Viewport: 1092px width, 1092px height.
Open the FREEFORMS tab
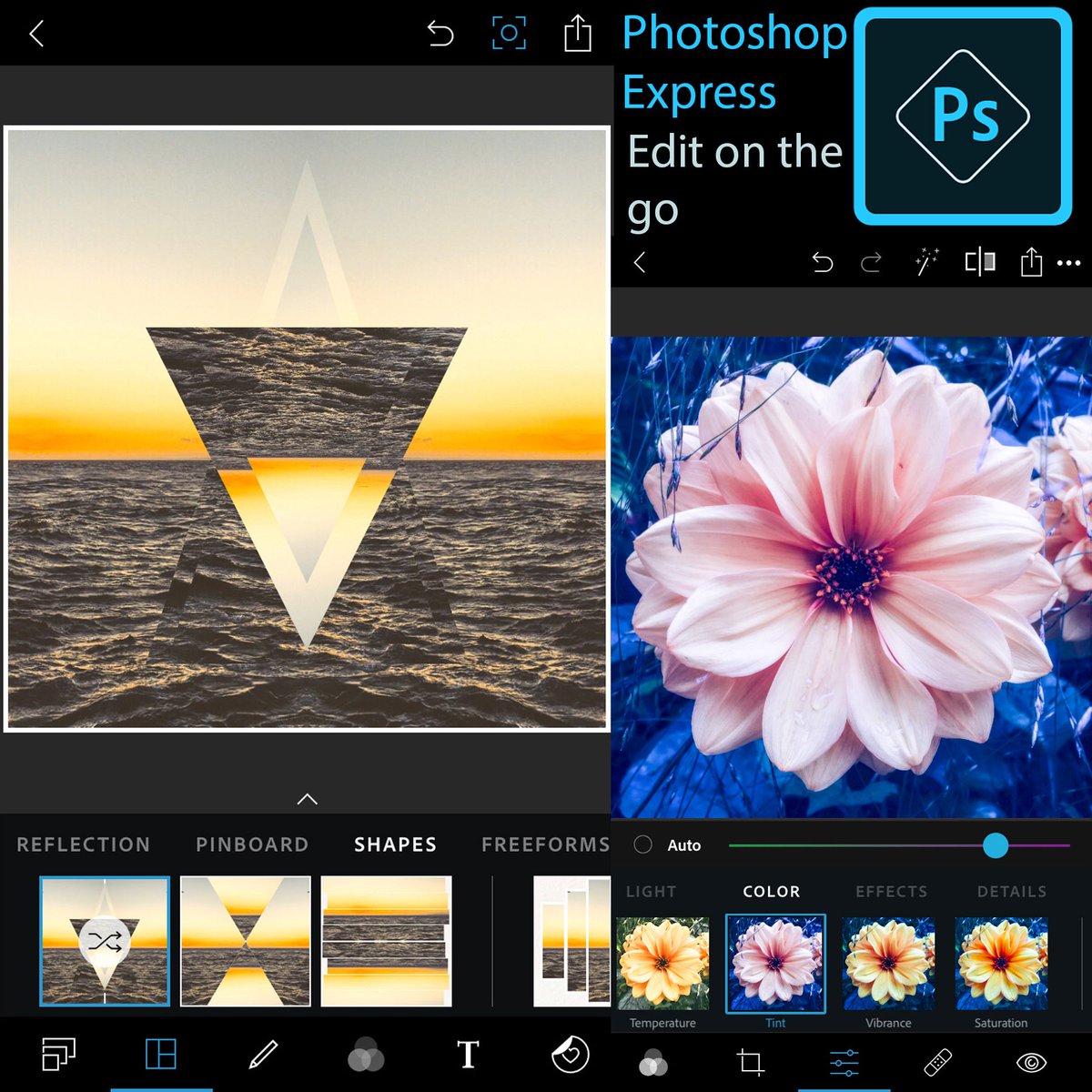point(545,844)
